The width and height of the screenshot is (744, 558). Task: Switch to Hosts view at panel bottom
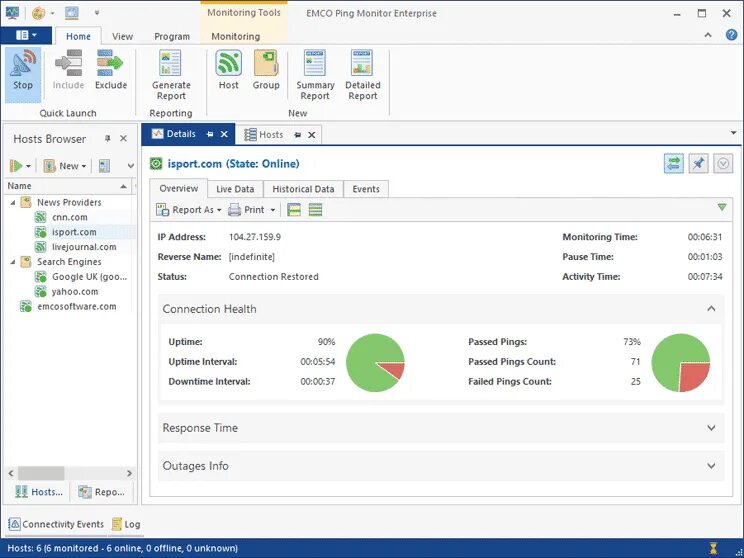39,492
